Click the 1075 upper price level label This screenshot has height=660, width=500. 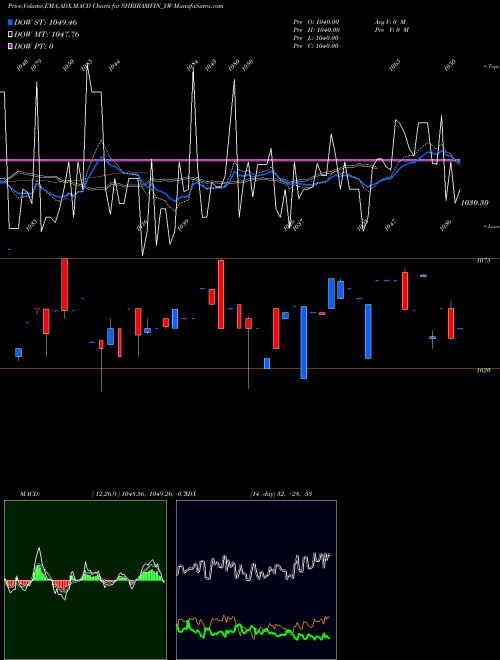click(x=483, y=261)
